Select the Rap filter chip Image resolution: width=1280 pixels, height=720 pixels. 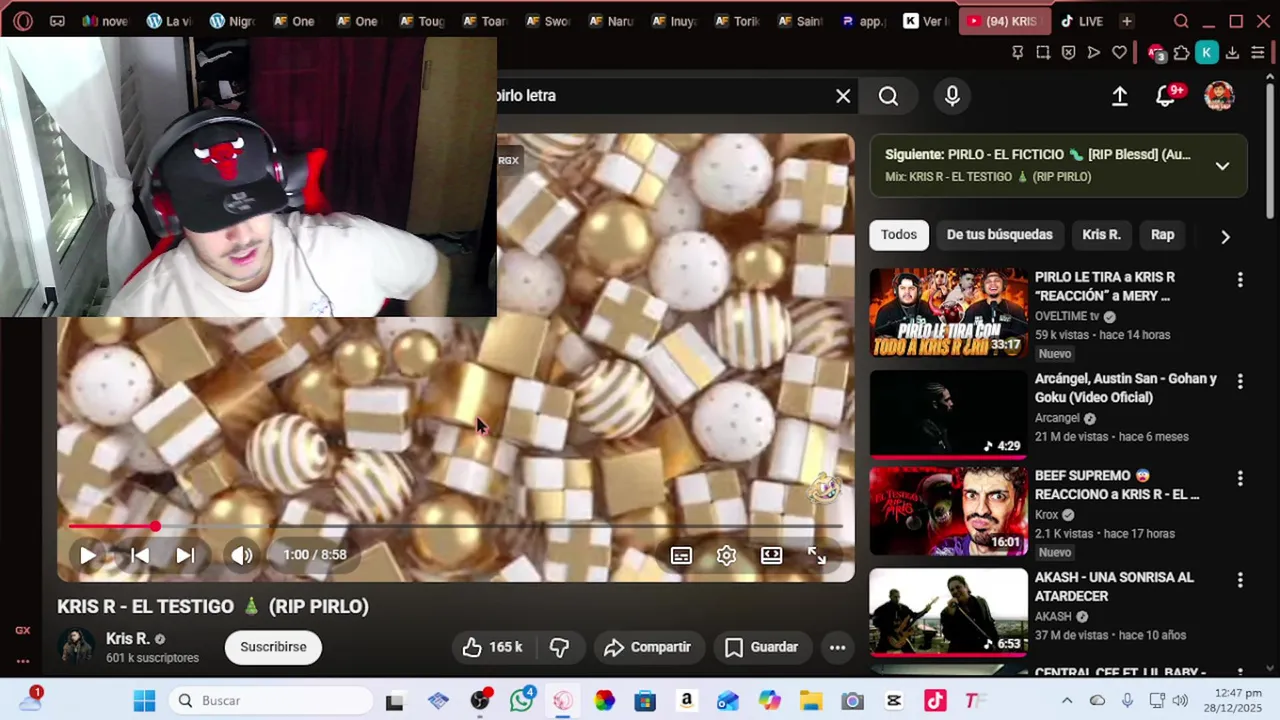tap(1162, 235)
